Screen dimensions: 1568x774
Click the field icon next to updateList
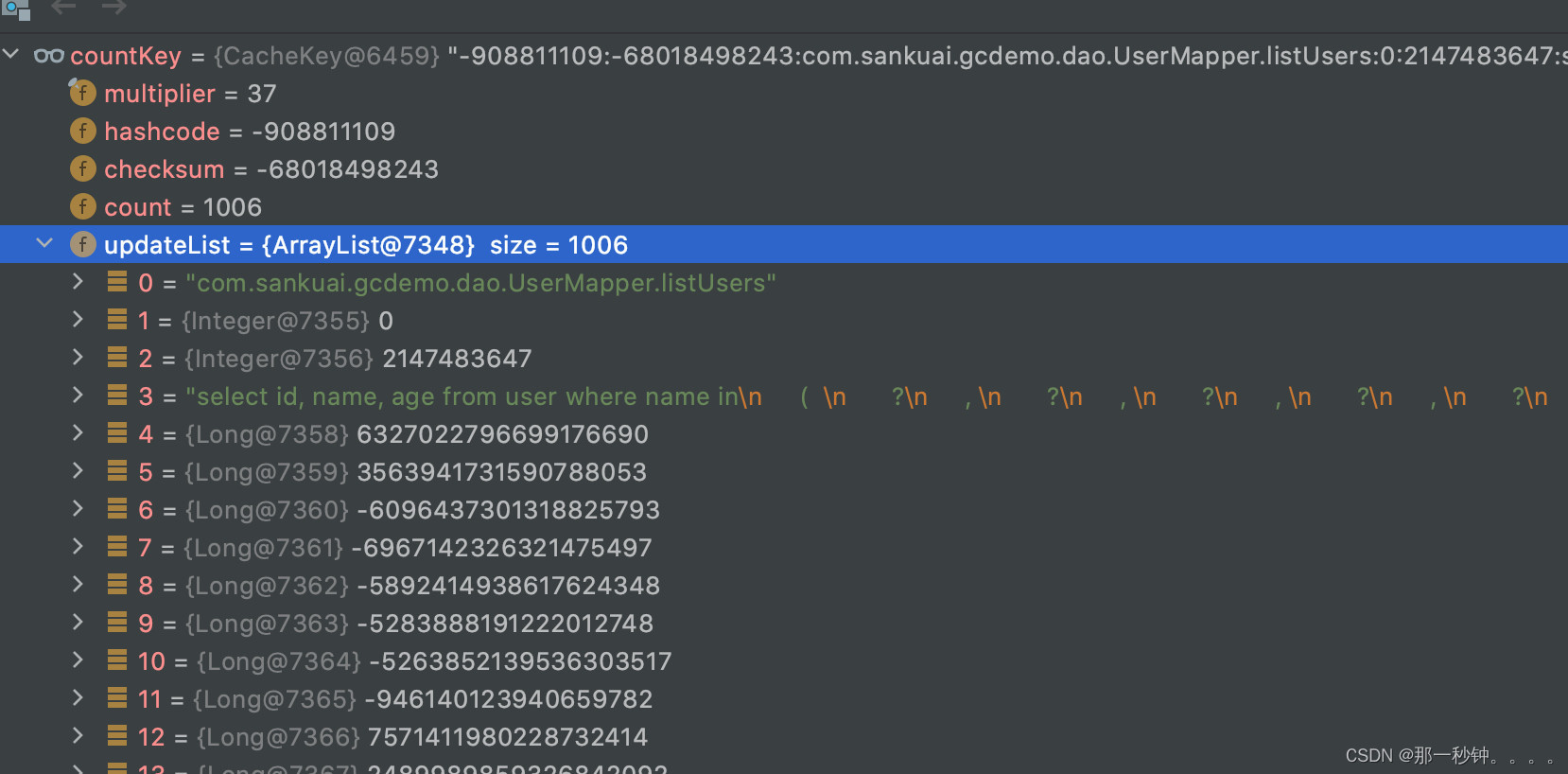(x=82, y=244)
